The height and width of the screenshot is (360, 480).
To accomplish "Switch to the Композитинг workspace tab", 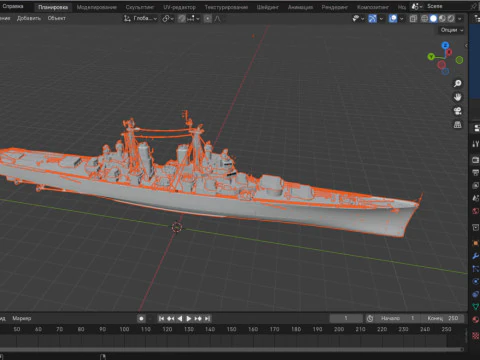I will [x=373, y=7].
